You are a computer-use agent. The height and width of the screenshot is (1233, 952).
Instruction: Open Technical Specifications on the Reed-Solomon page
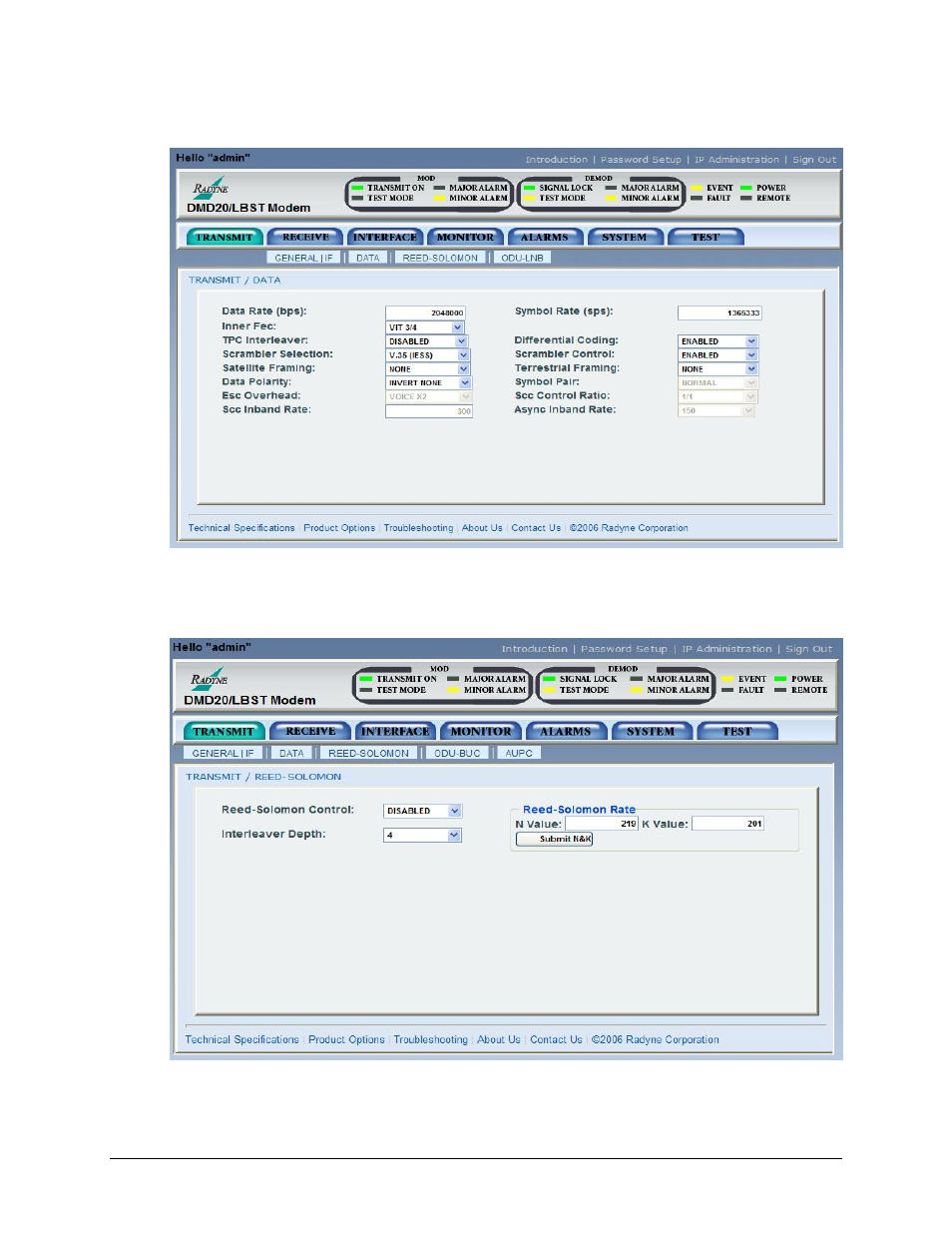click(x=241, y=1039)
